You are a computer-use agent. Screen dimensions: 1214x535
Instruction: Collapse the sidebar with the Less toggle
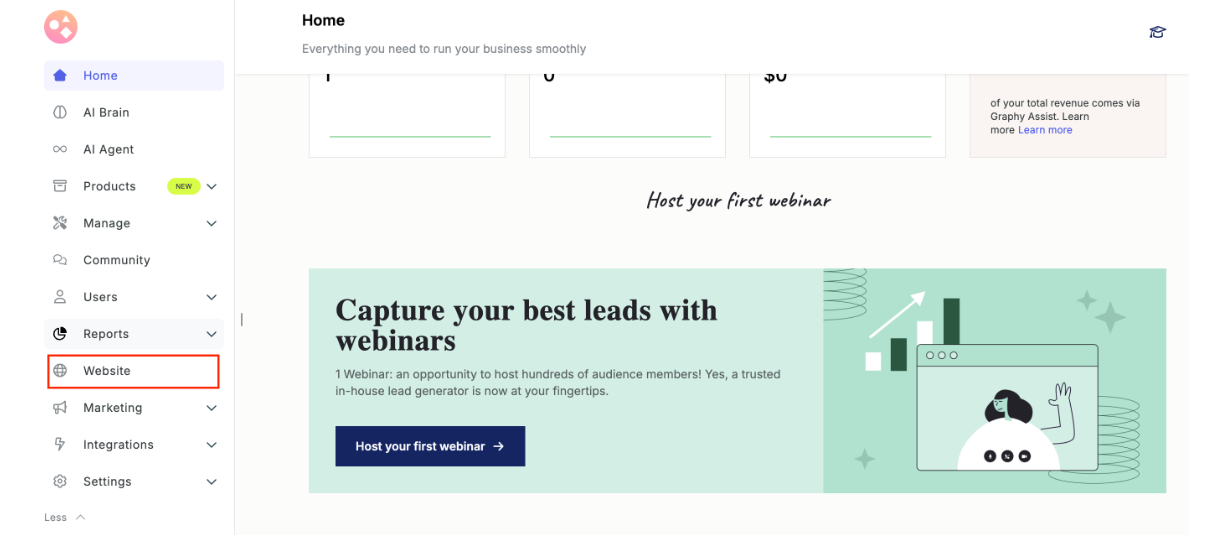(x=65, y=518)
